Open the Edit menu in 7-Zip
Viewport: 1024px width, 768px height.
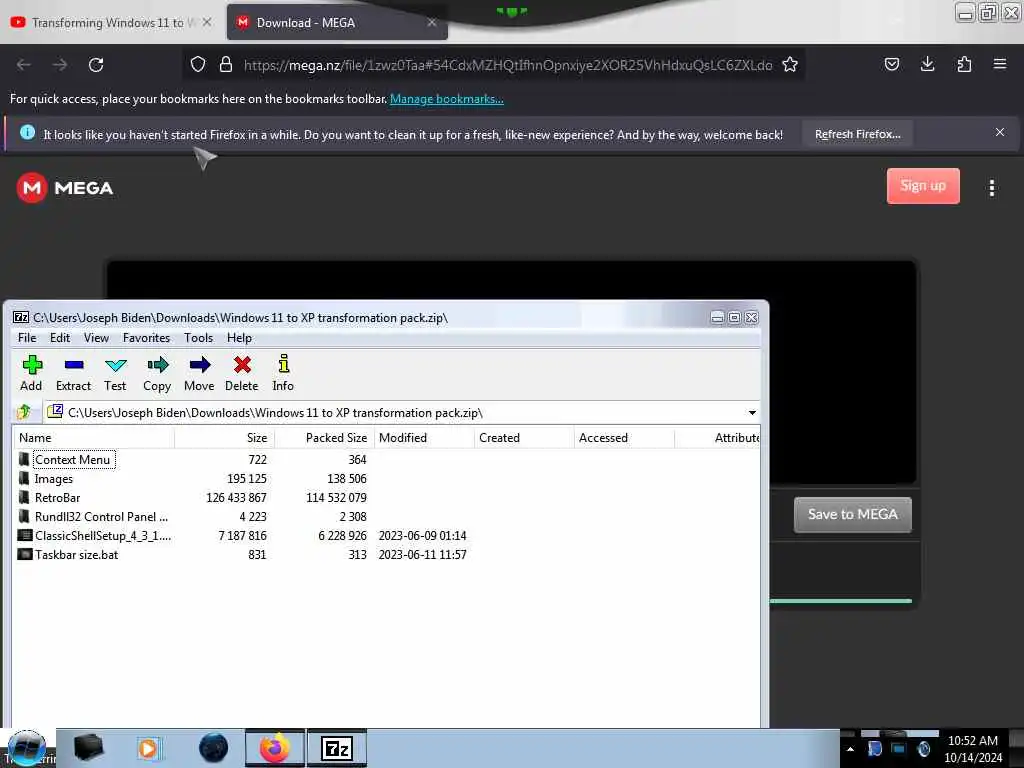coord(59,338)
